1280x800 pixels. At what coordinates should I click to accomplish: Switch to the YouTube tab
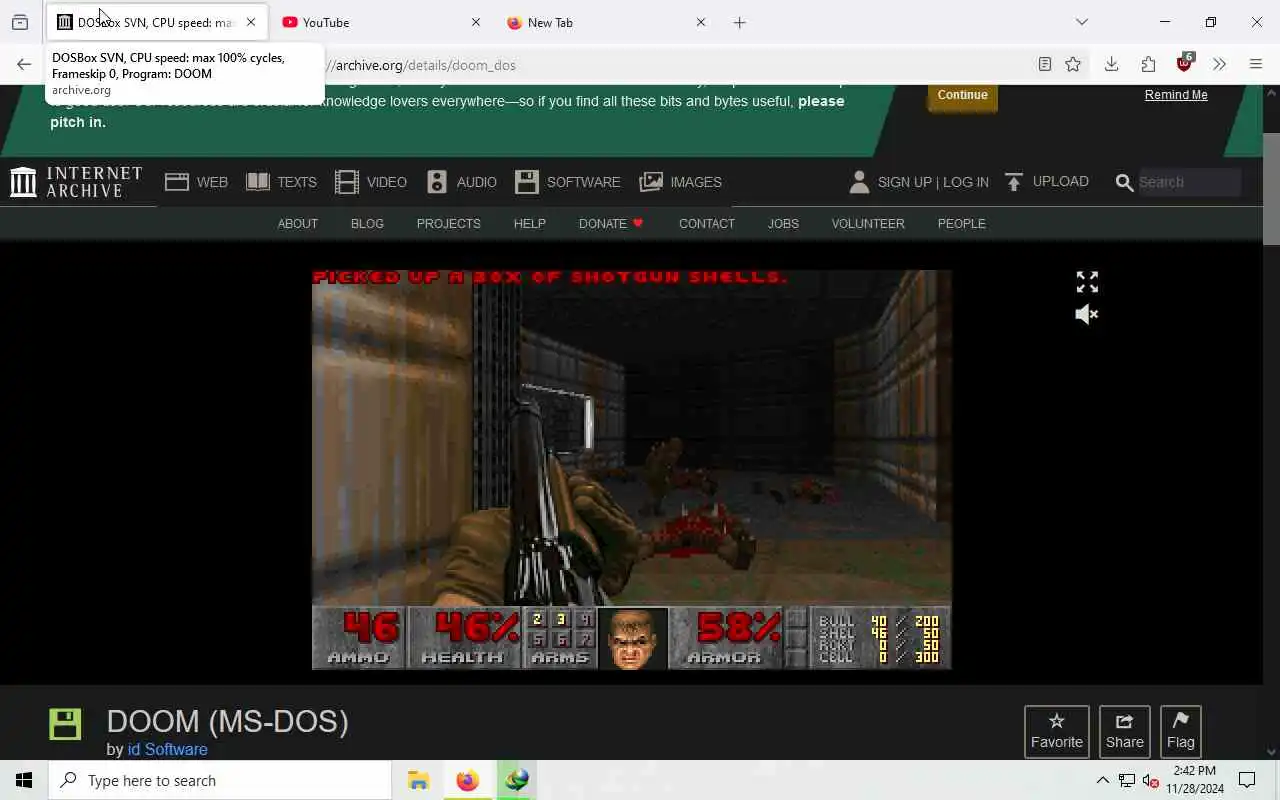(370, 22)
